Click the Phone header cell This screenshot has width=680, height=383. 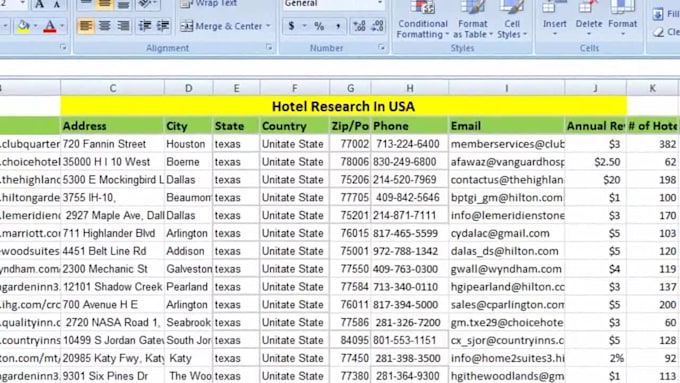(410, 126)
